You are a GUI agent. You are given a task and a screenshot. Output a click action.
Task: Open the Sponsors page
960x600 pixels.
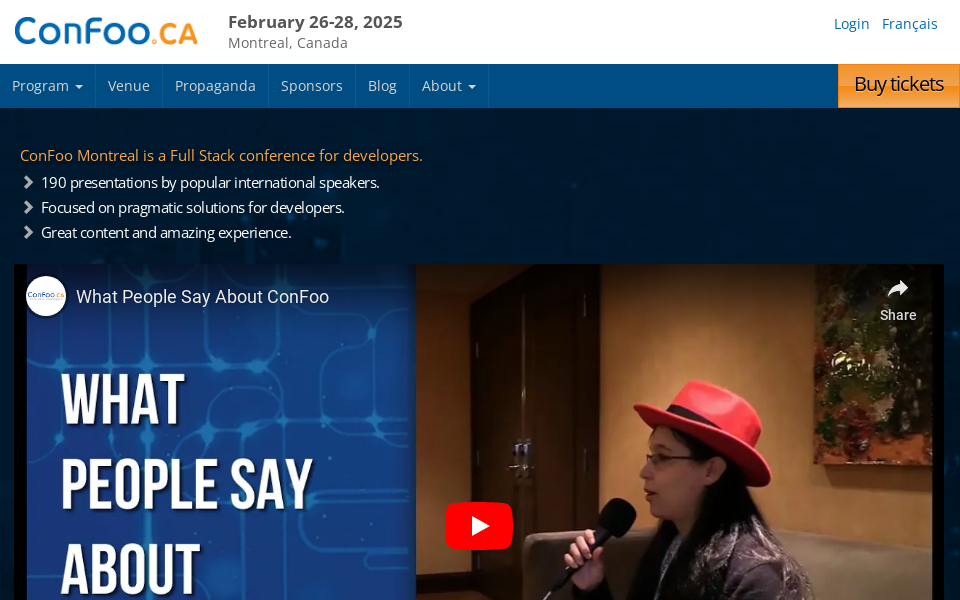311,85
